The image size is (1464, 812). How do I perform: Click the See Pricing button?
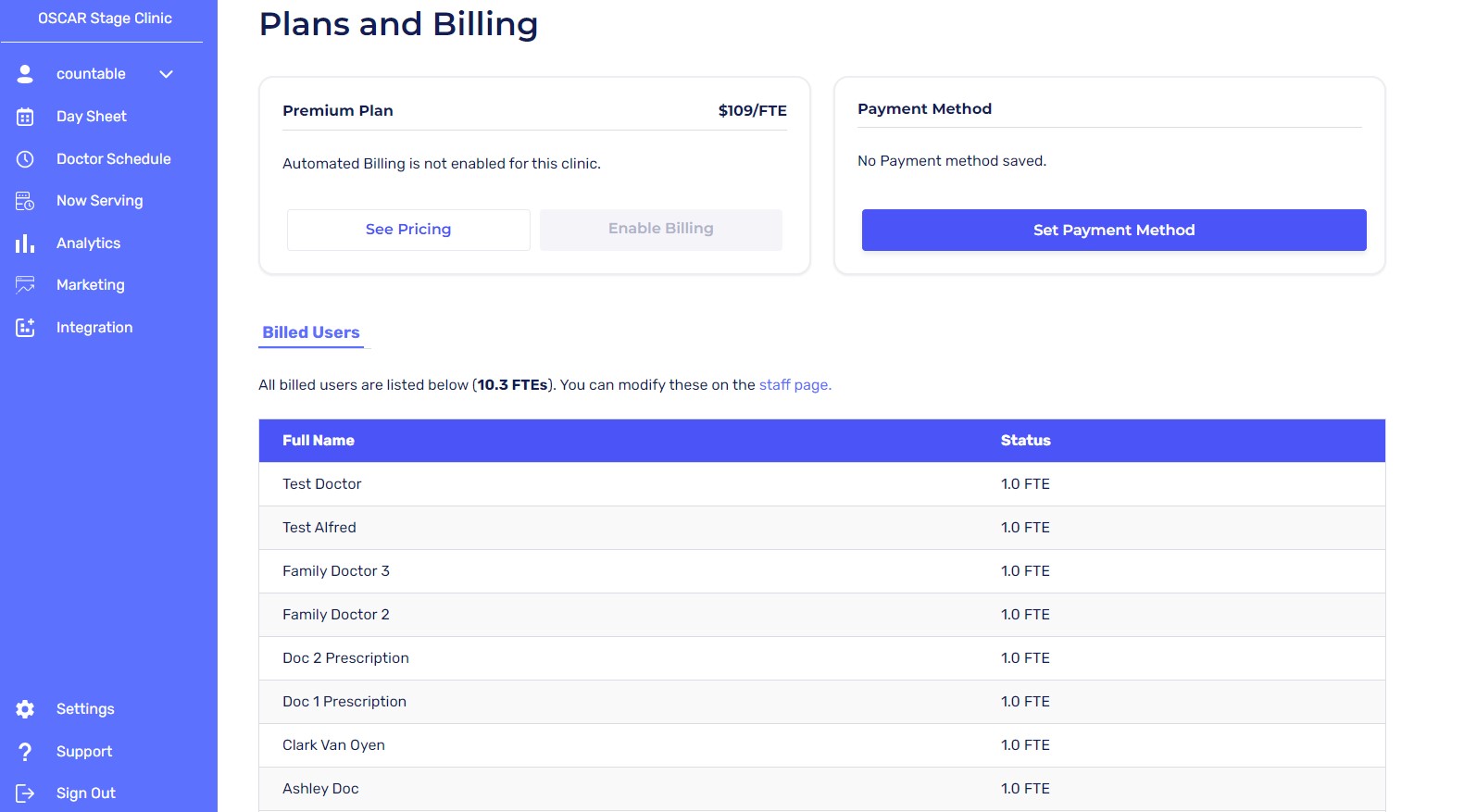pyautogui.click(x=408, y=230)
